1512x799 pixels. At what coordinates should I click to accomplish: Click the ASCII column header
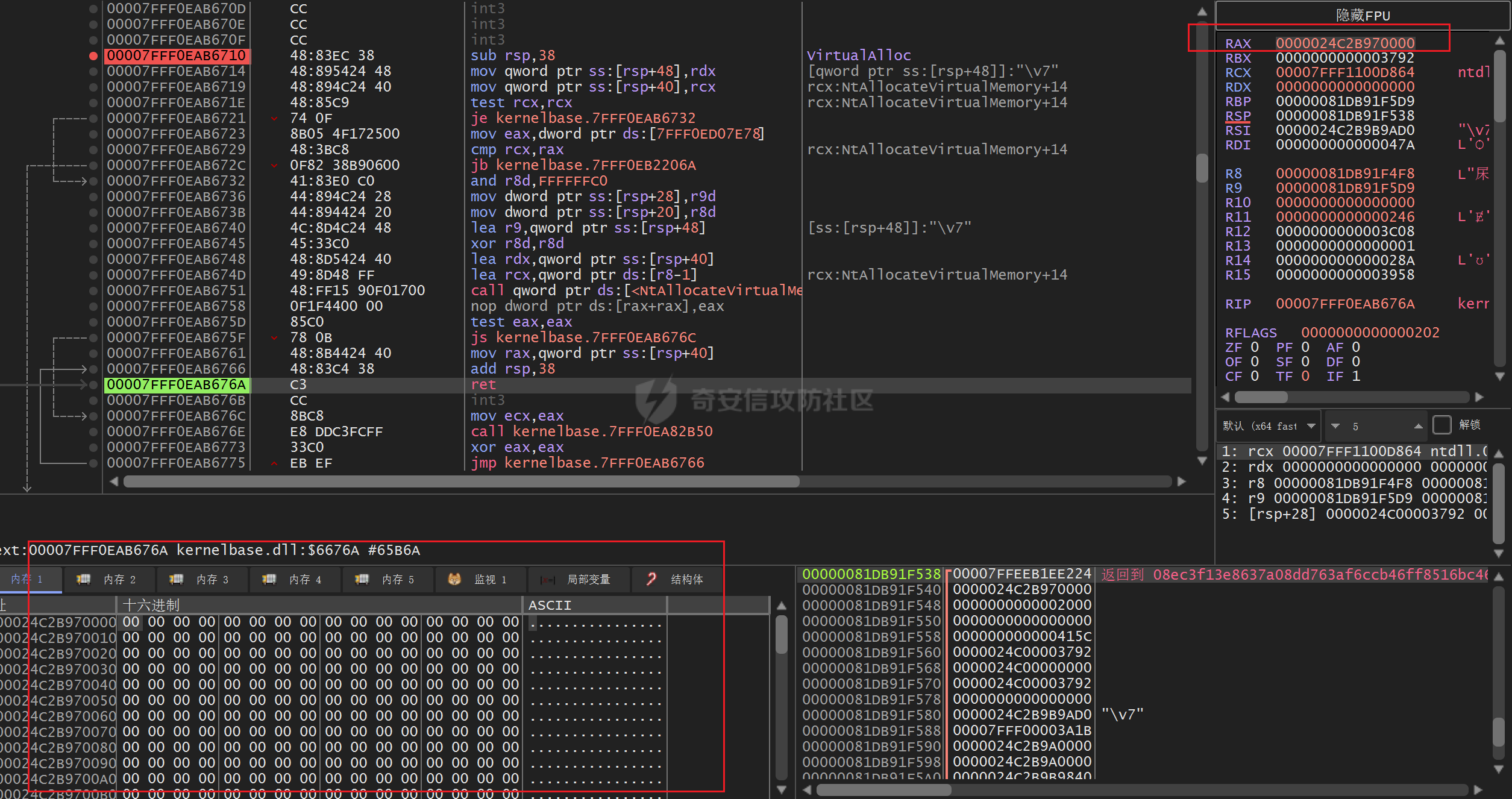tap(550, 605)
